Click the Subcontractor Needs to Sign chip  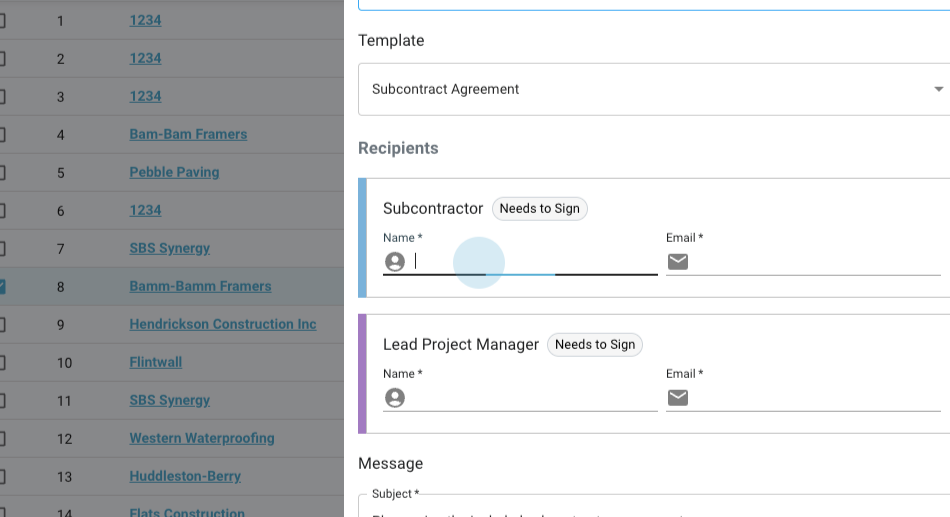click(x=539, y=209)
